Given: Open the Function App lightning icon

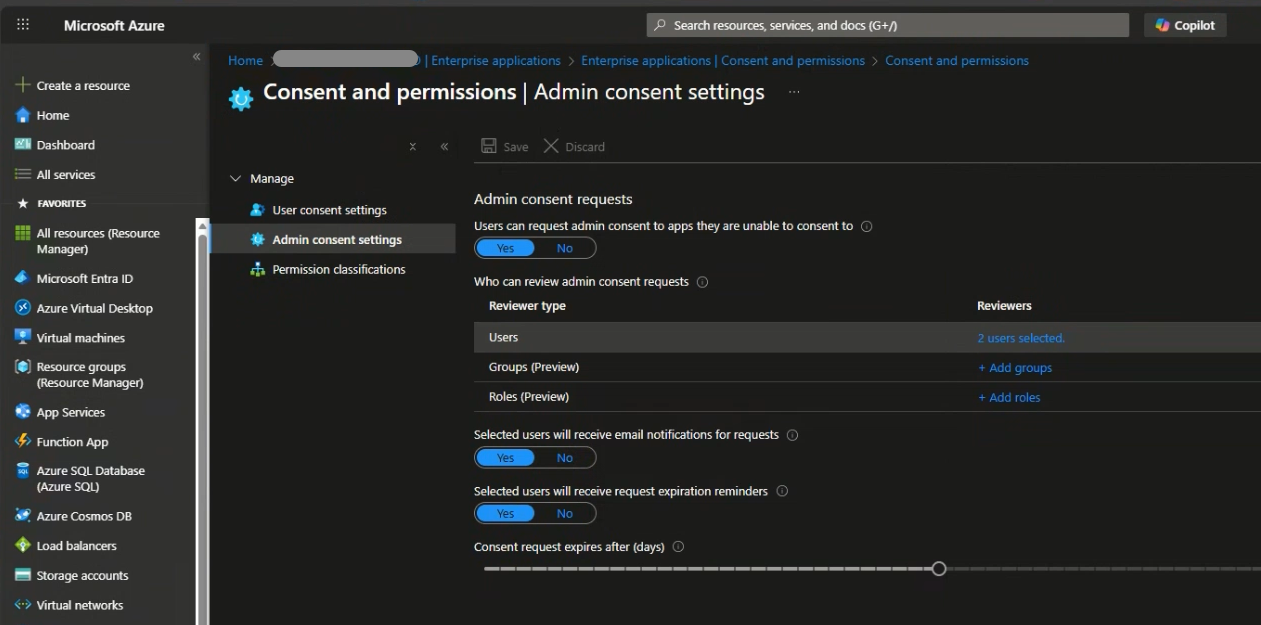Looking at the screenshot, I should click(23, 441).
